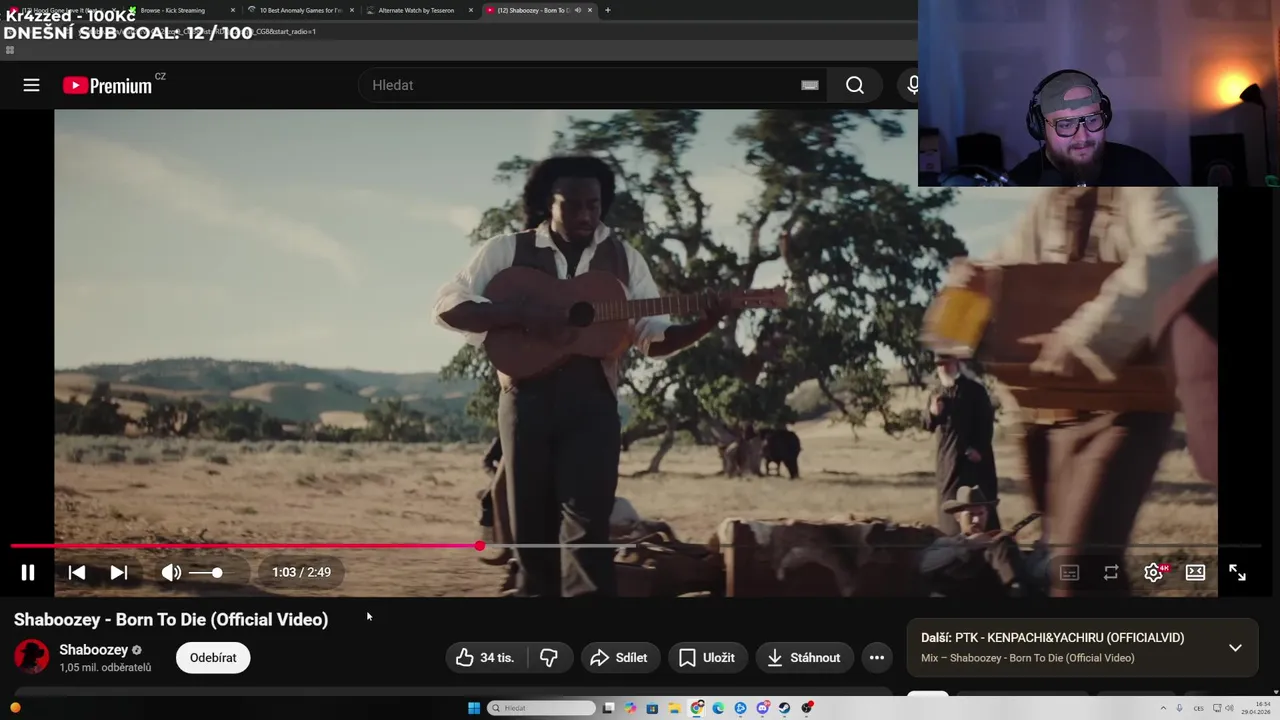Open the Windows Start menu
Image resolution: width=1280 pixels, height=720 pixels.
tap(474, 708)
